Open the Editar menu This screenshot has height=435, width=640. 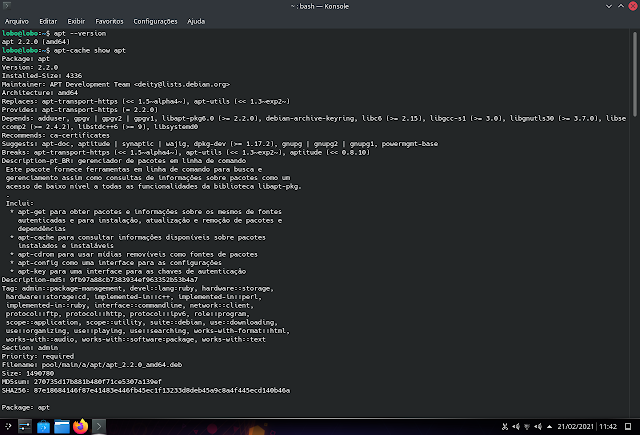[x=48, y=21]
